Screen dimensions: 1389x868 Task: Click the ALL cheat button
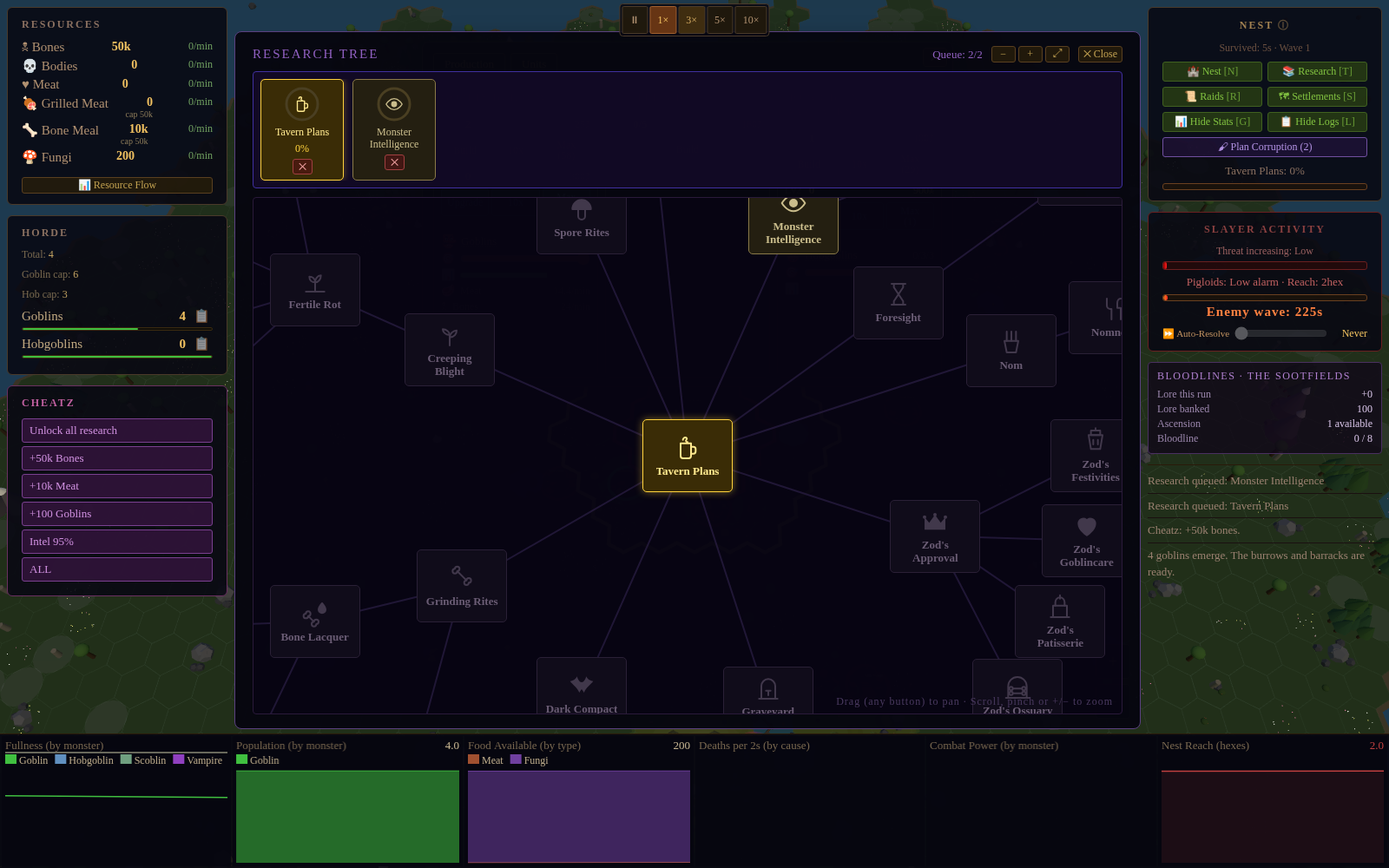pos(117,569)
